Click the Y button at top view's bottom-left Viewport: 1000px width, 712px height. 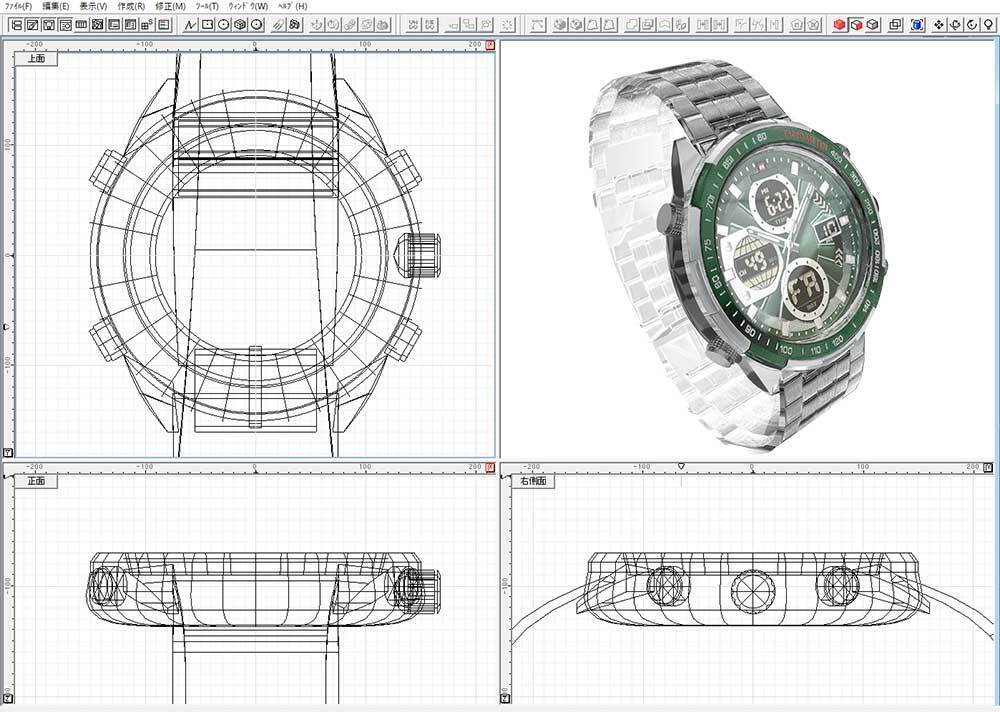pos(8,451)
